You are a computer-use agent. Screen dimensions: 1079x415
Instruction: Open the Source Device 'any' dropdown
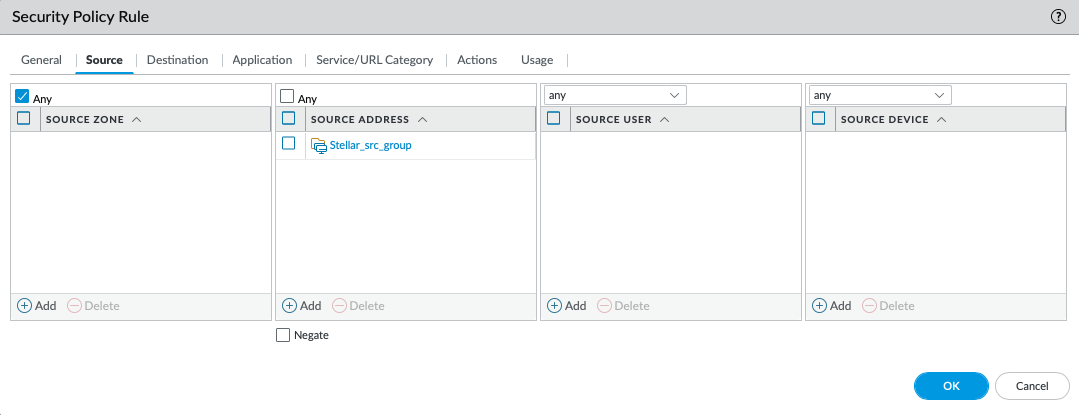[879, 95]
